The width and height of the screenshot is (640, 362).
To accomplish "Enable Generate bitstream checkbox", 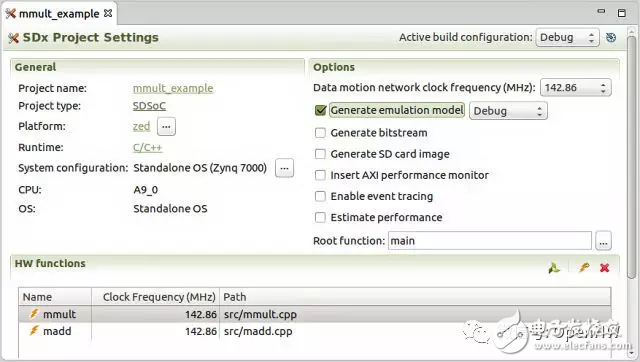I will coord(320,133).
